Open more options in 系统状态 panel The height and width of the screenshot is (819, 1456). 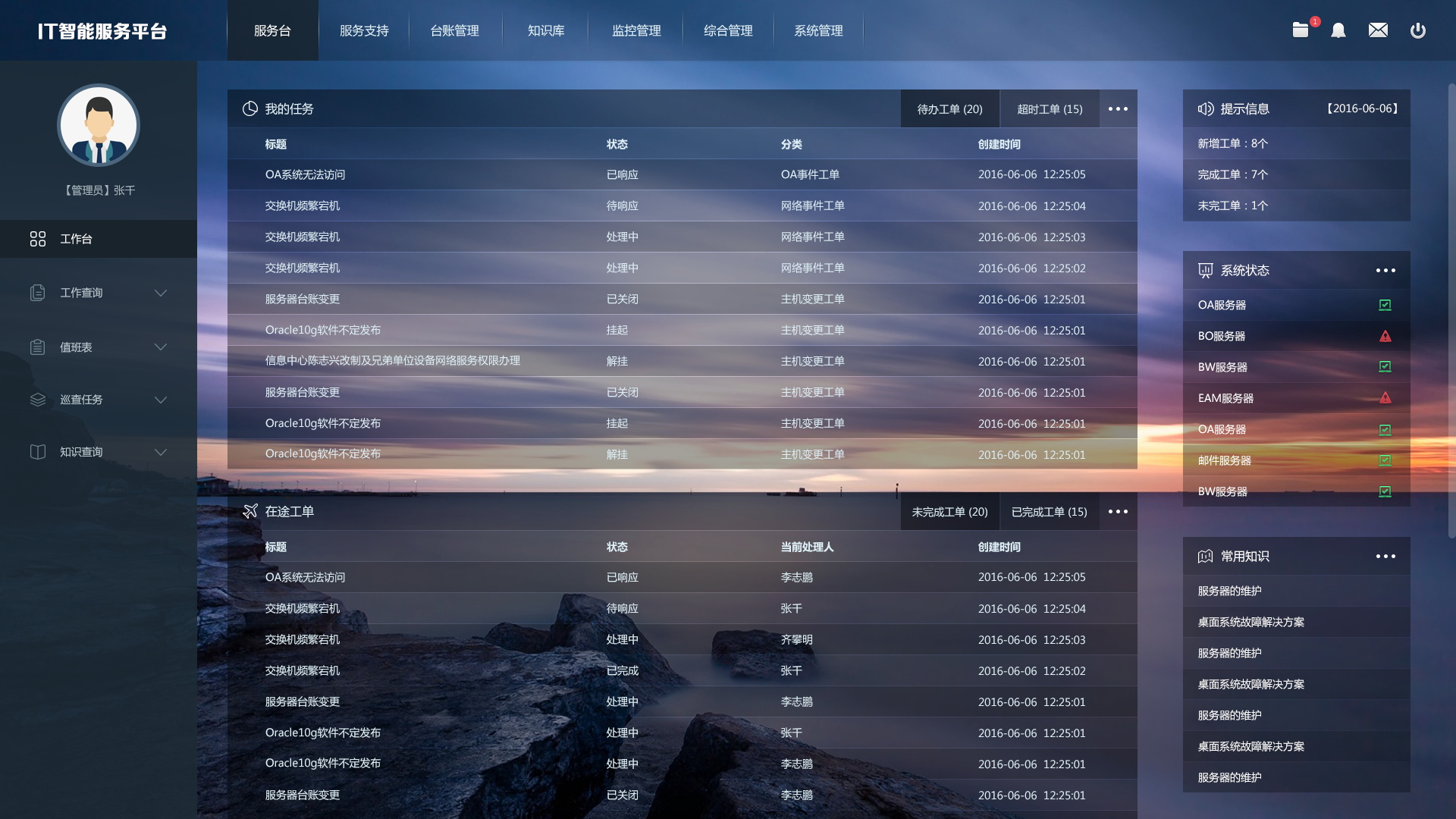coord(1385,271)
